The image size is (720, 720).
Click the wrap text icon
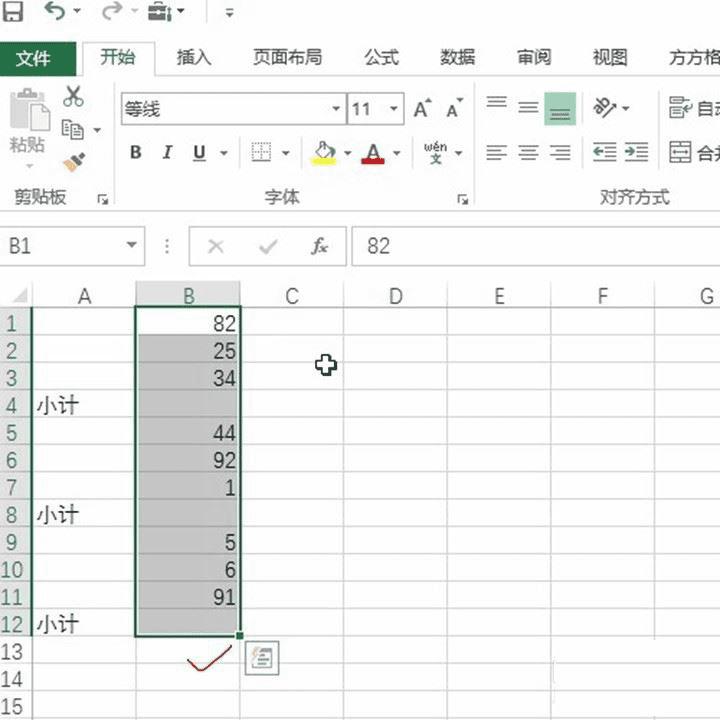pyautogui.click(x=680, y=107)
